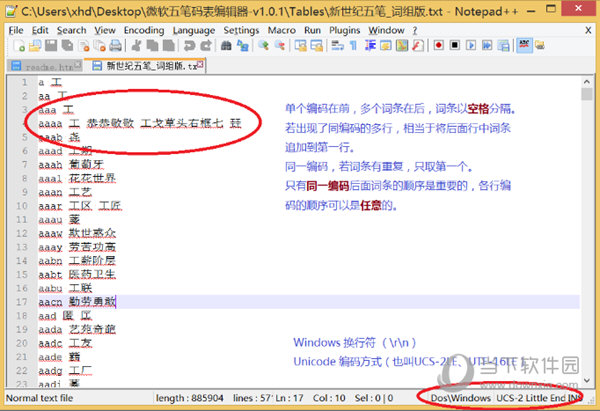Open Find with the binoculars icon
This screenshot has height=411, width=600.
[226, 46]
